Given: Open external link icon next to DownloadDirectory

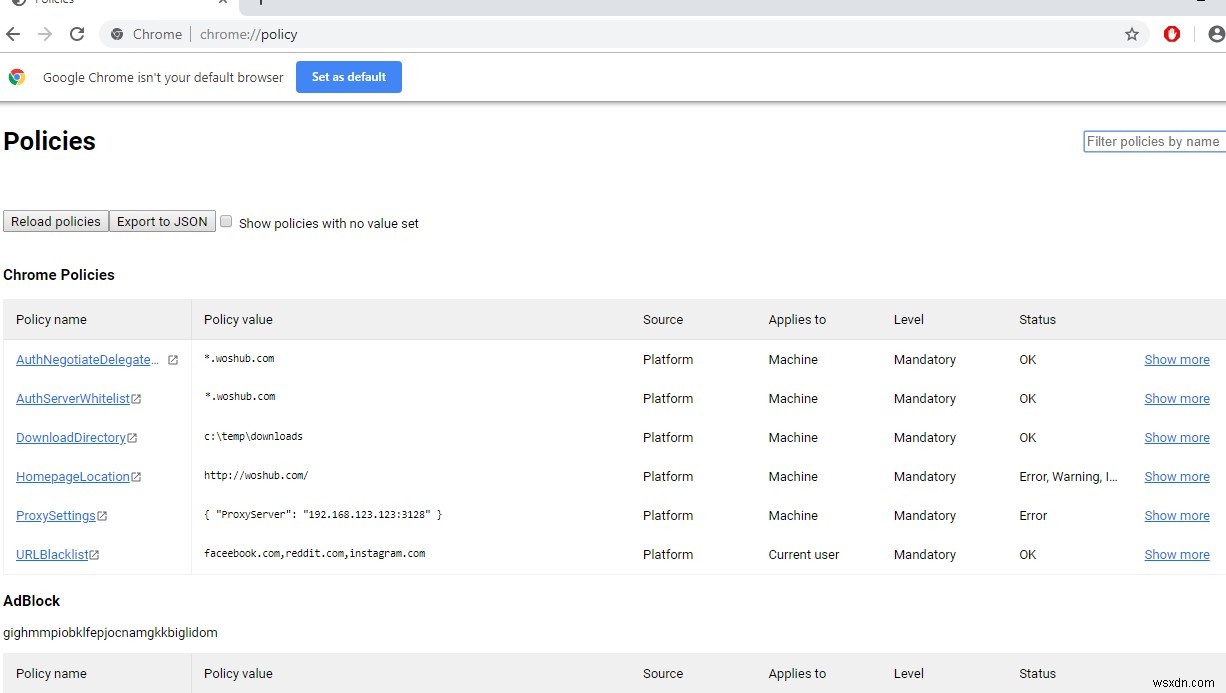Looking at the screenshot, I should [133, 437].
